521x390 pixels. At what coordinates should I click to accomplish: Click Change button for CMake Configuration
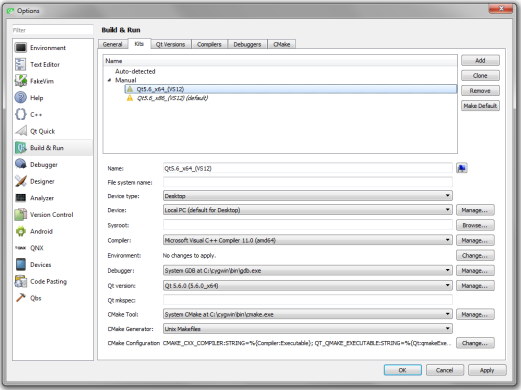[x=475, y=343]
